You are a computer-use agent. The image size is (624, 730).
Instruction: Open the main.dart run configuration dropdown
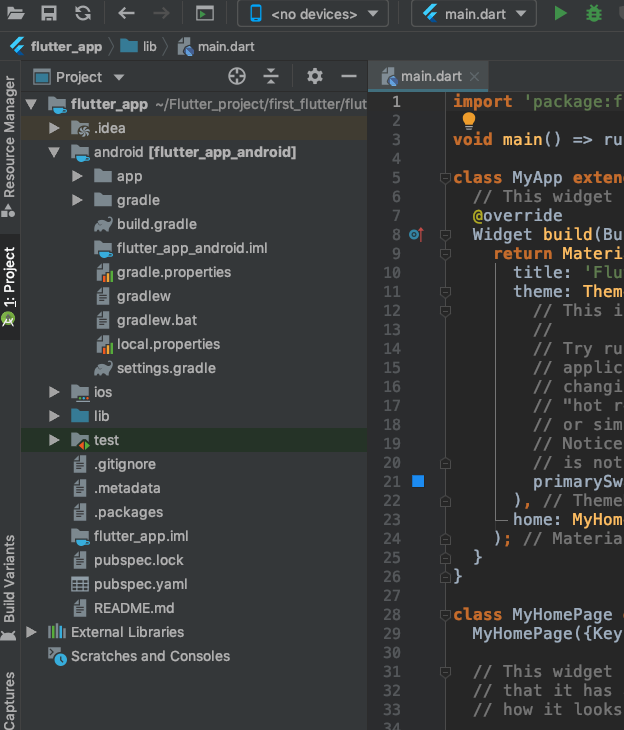point(474,14)
